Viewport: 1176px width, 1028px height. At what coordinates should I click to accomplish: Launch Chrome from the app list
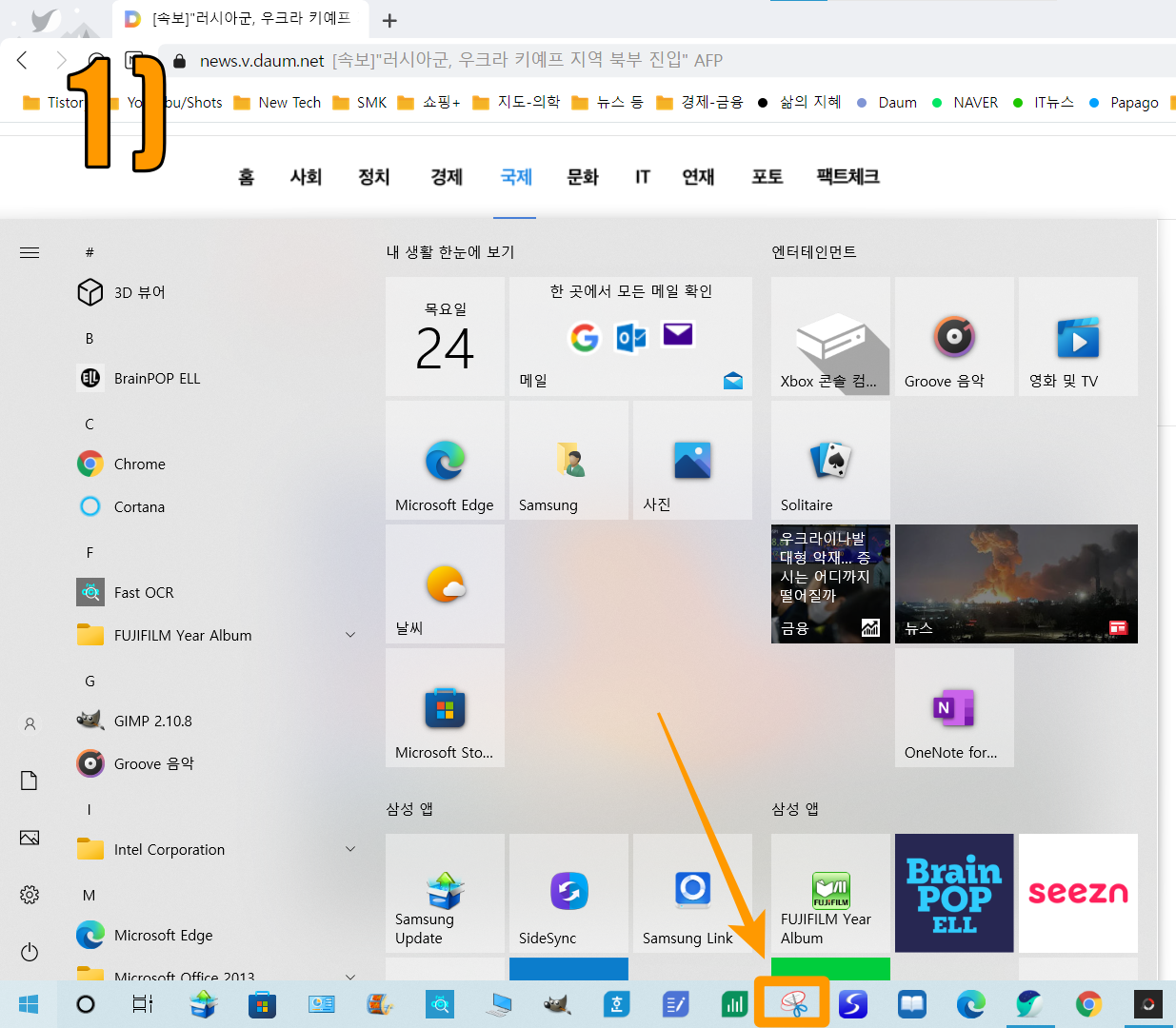tap(121, 464)
